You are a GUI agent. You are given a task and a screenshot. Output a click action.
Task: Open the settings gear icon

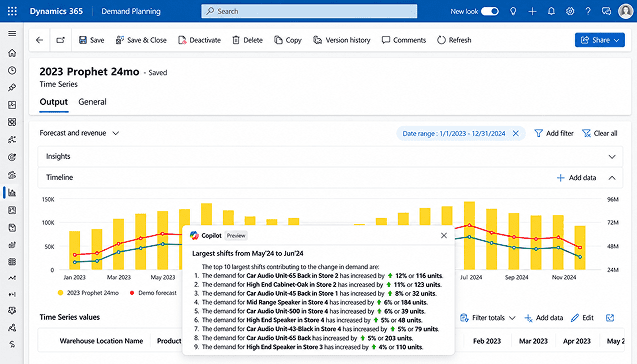pyautogui.click(x=570, y=11)
